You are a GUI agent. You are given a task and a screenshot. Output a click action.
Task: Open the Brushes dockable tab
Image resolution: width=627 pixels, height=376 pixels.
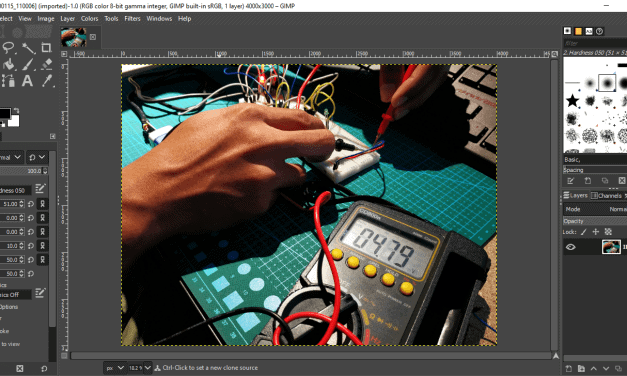[x=567, y=31]
